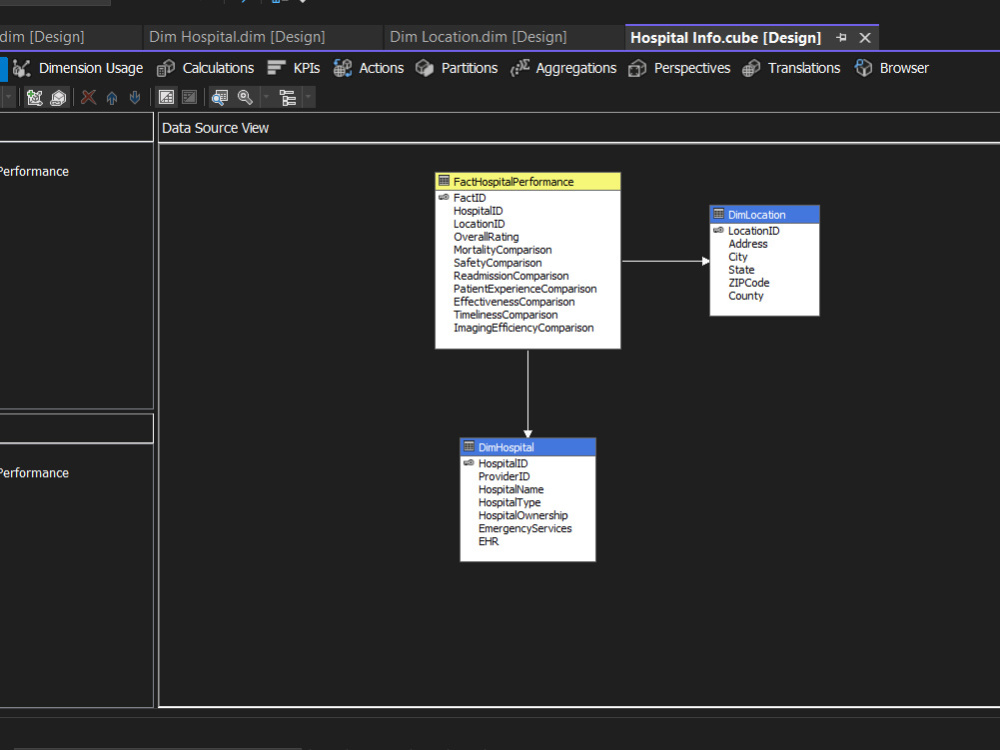Close the Hospital Info.cube tab
The image size is (1000, 750).
[x=865, y=38]
